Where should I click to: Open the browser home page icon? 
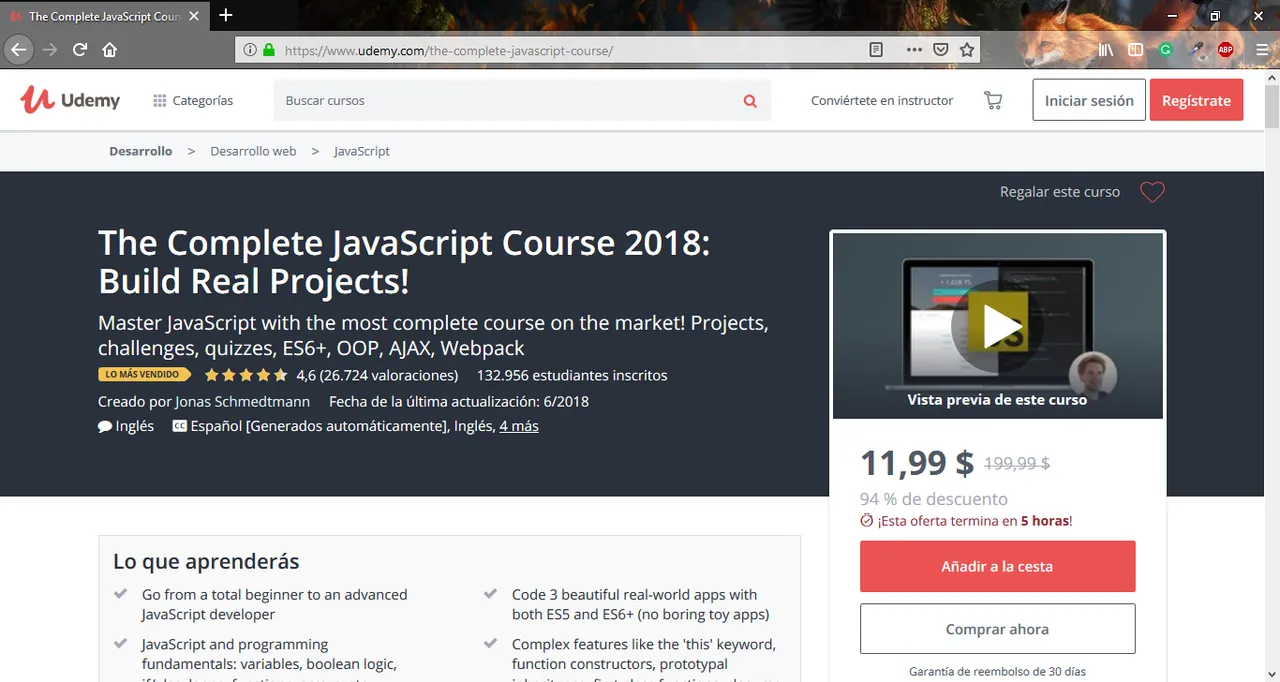(x=110, y=49)
